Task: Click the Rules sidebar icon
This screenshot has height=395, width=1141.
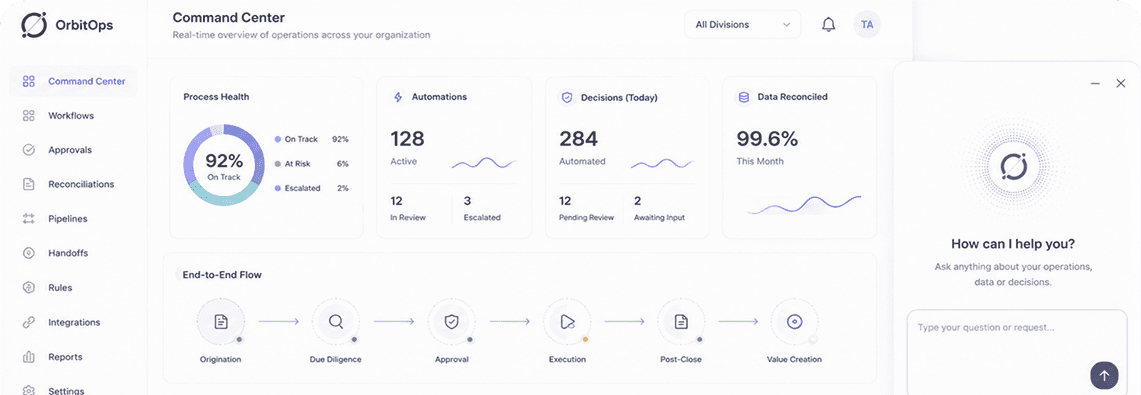Action: click(x=29, y=287)
